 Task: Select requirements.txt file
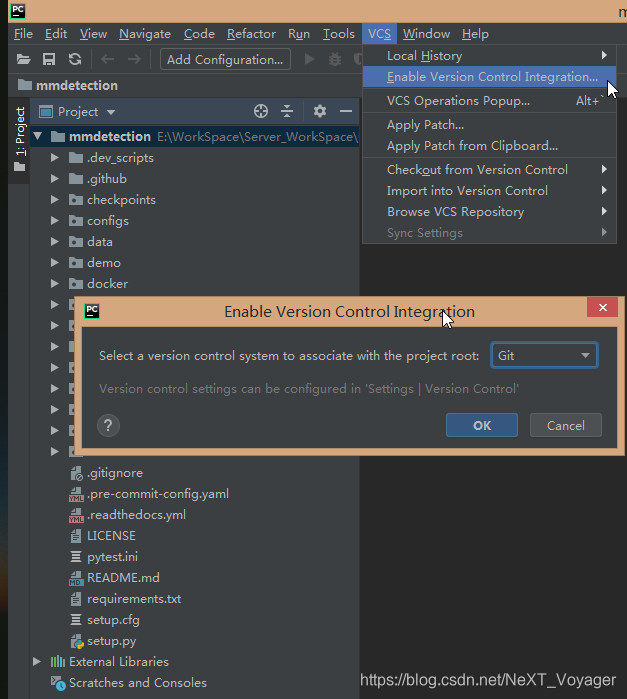point(134,599)
